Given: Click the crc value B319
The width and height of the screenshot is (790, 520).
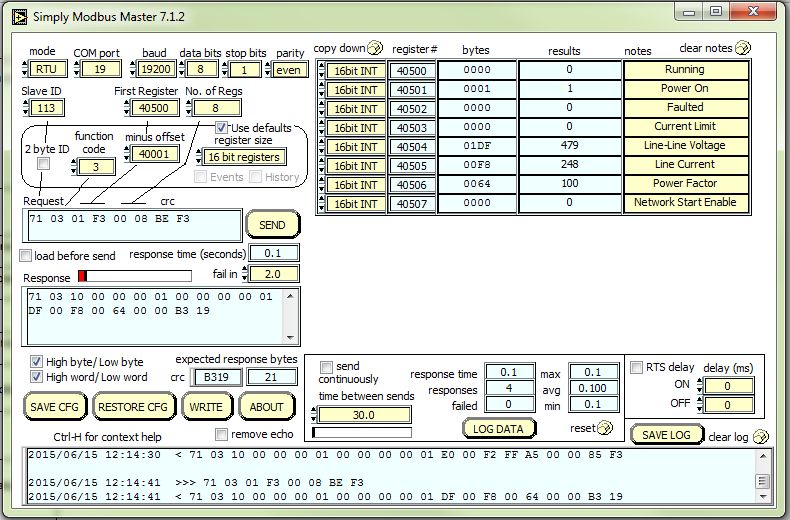Looking at the screenshot, I should tap(216, 377).
